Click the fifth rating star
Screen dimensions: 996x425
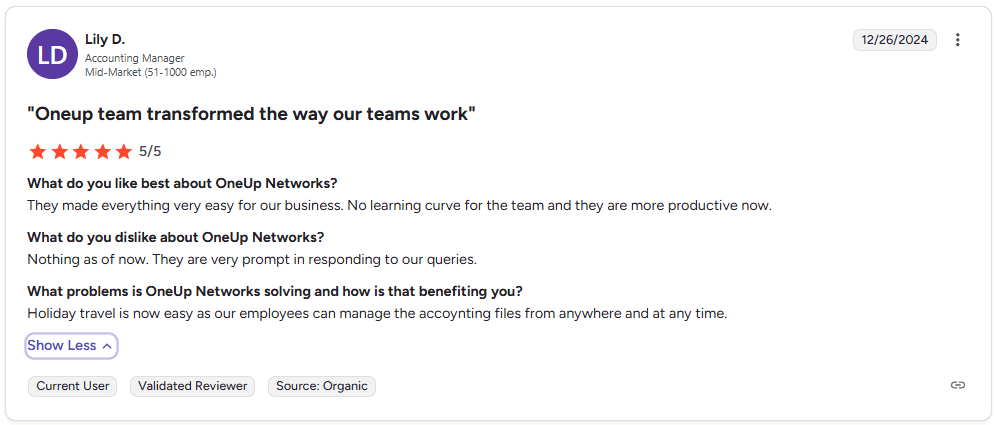(x=123, y=152)
